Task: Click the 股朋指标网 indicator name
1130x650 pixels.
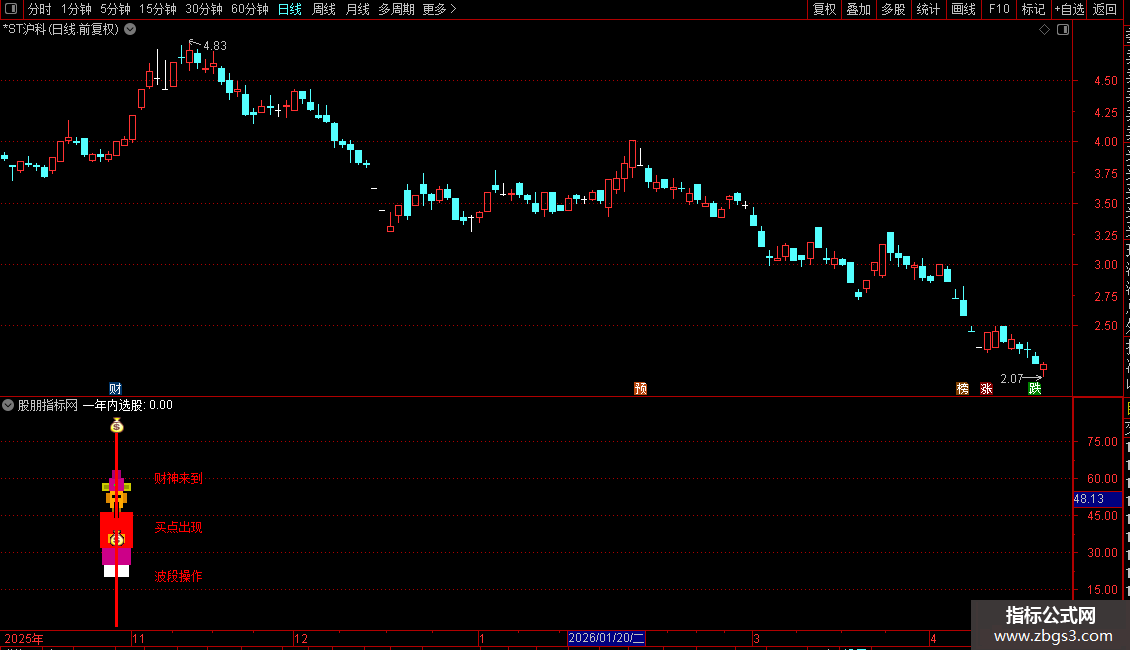Action: point(48,405)
